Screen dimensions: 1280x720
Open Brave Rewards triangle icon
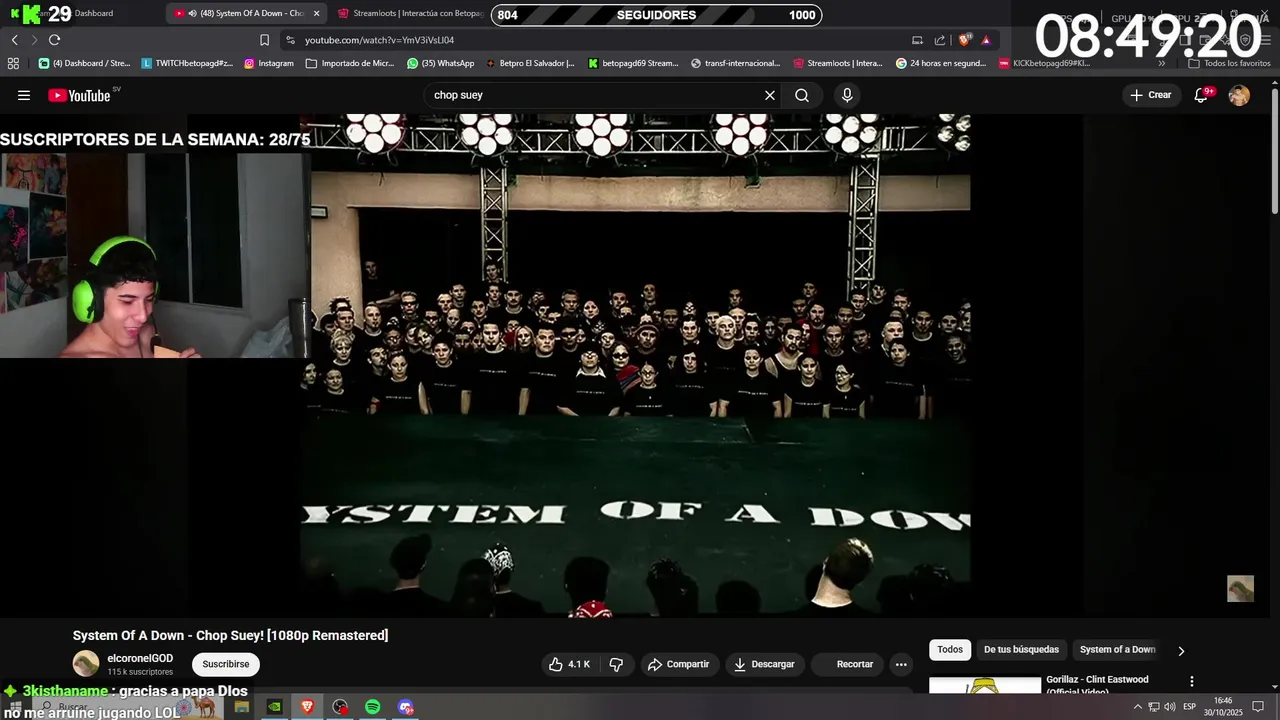click(986, 40)
